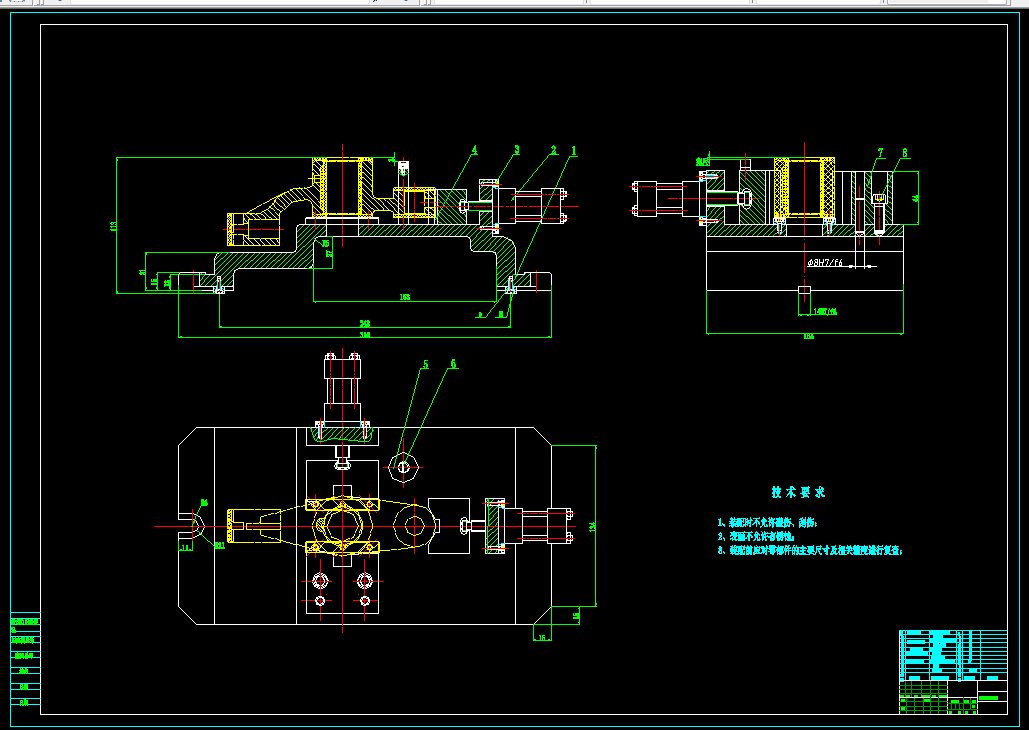Select part balloon number 7
The height and width of the screenshot is (730, 1029).
[881, 153]
